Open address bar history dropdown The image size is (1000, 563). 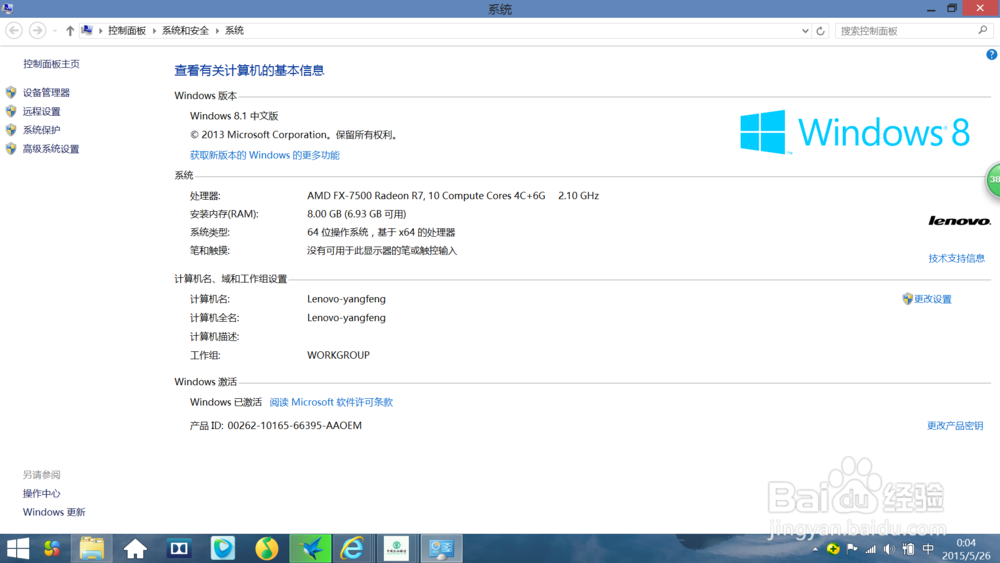click(x=805, y=31)
